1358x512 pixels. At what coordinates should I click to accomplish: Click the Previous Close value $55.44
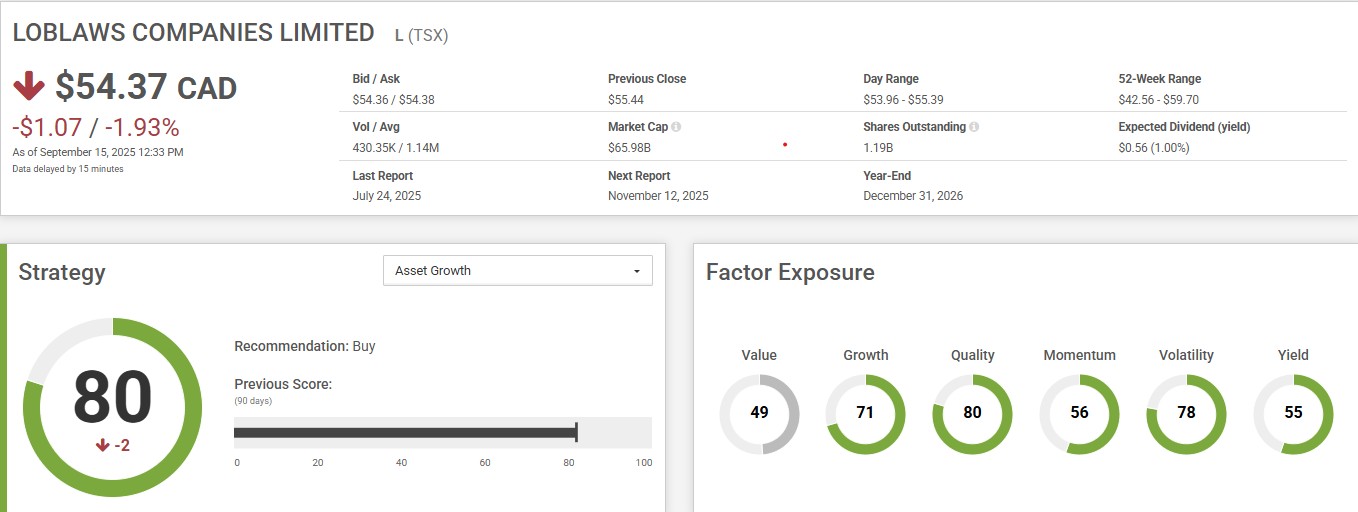626,100
